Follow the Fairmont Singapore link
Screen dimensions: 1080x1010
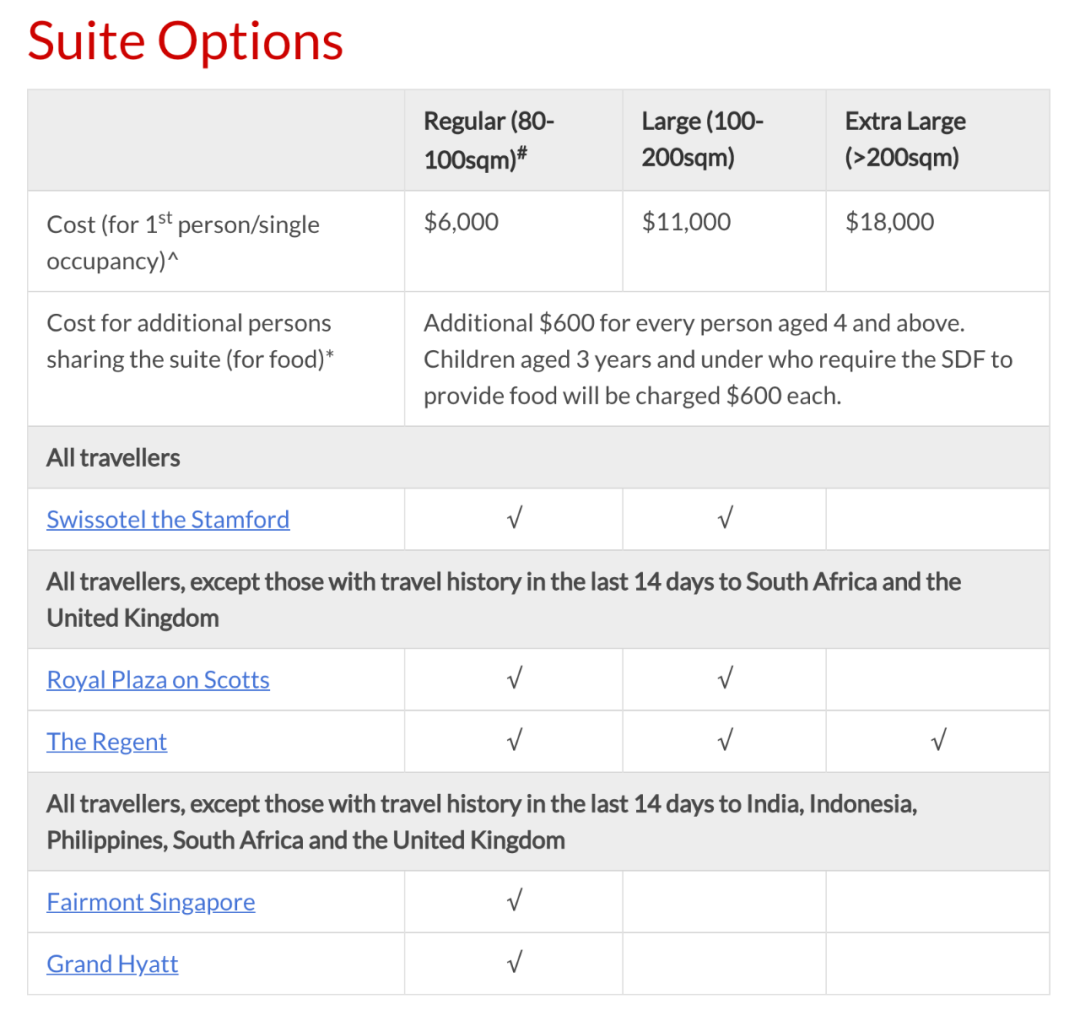[x=151, y=902]
